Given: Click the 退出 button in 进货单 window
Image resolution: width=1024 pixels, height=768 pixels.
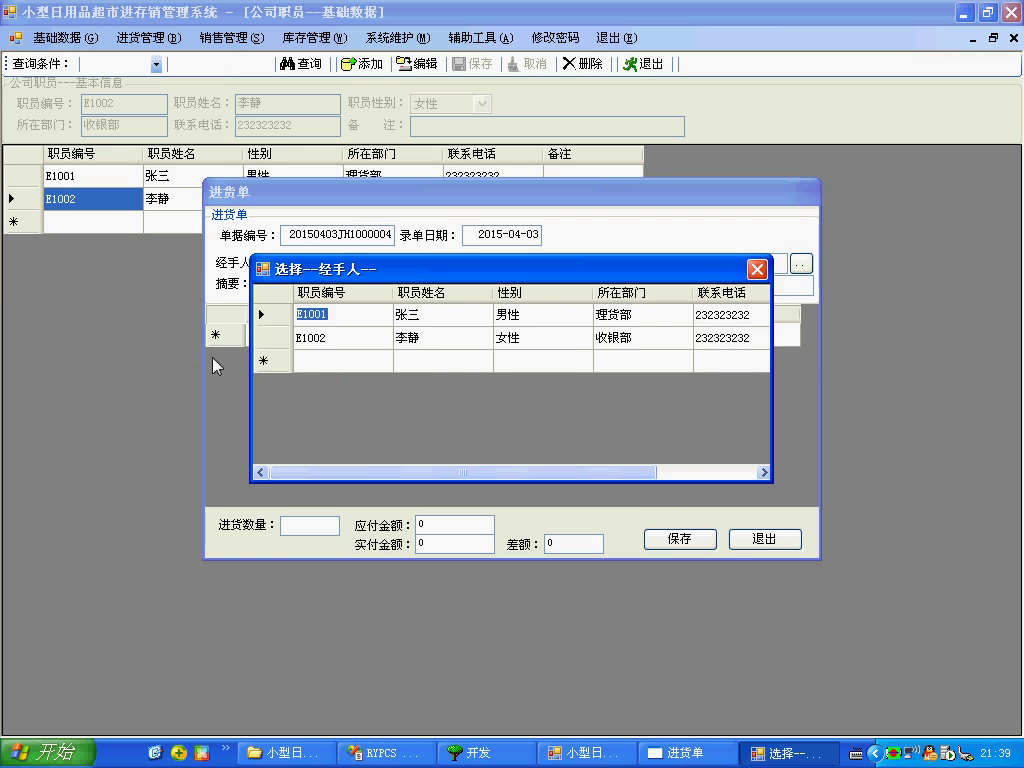Looking at the screenshot, I should tap(765, 539).
